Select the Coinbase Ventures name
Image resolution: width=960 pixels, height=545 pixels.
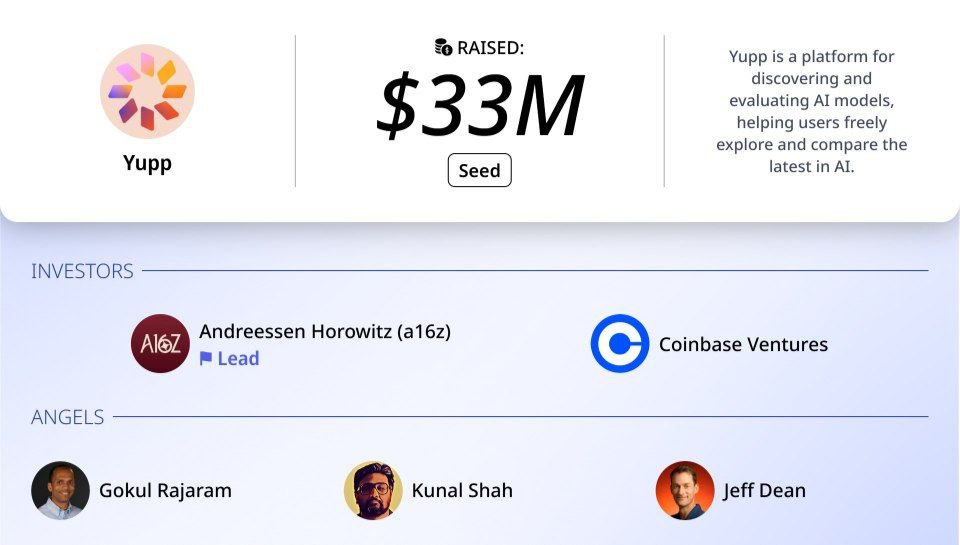[x=743, y=344]
